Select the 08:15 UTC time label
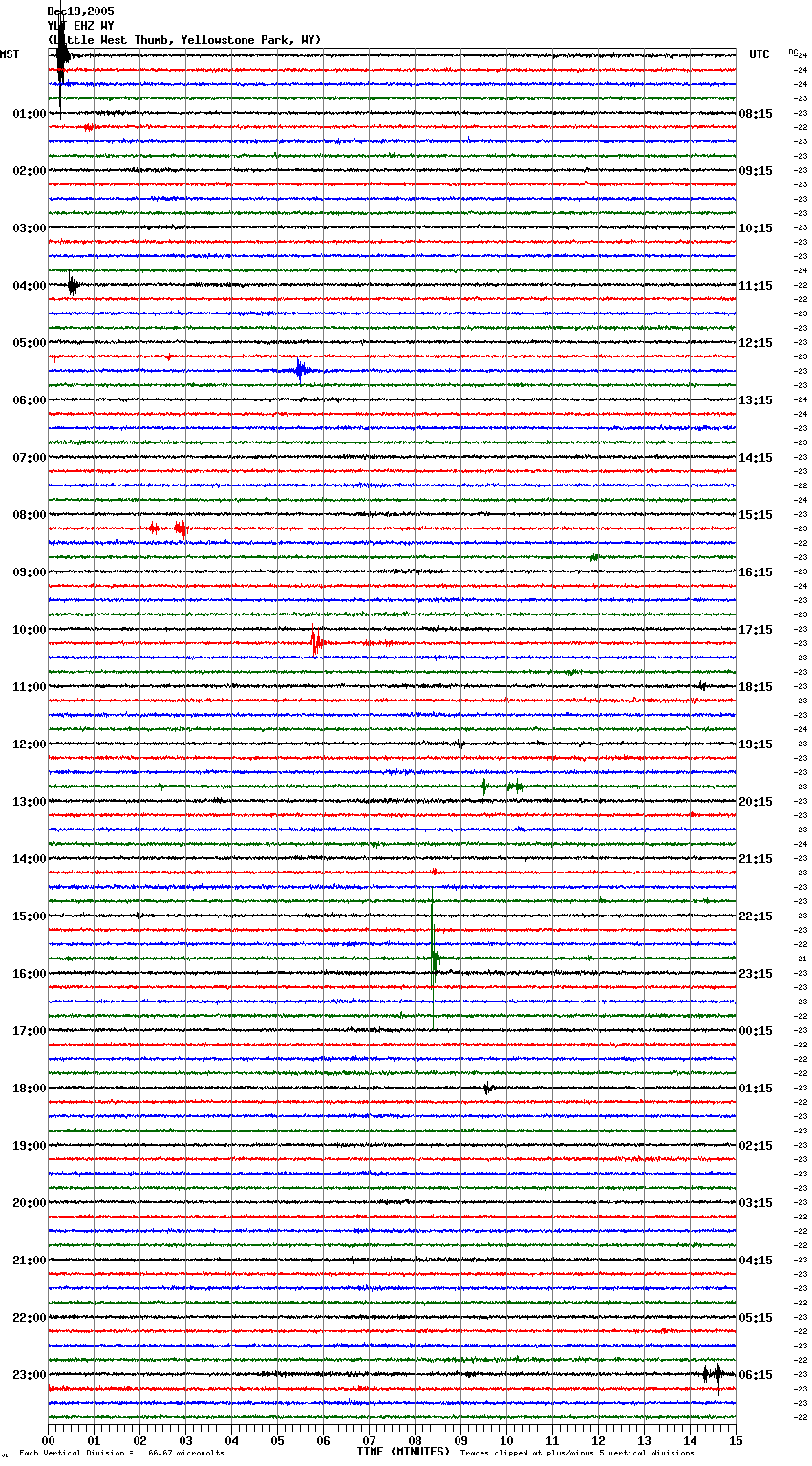Screen dimensions: 812x1466 (756, 114)
